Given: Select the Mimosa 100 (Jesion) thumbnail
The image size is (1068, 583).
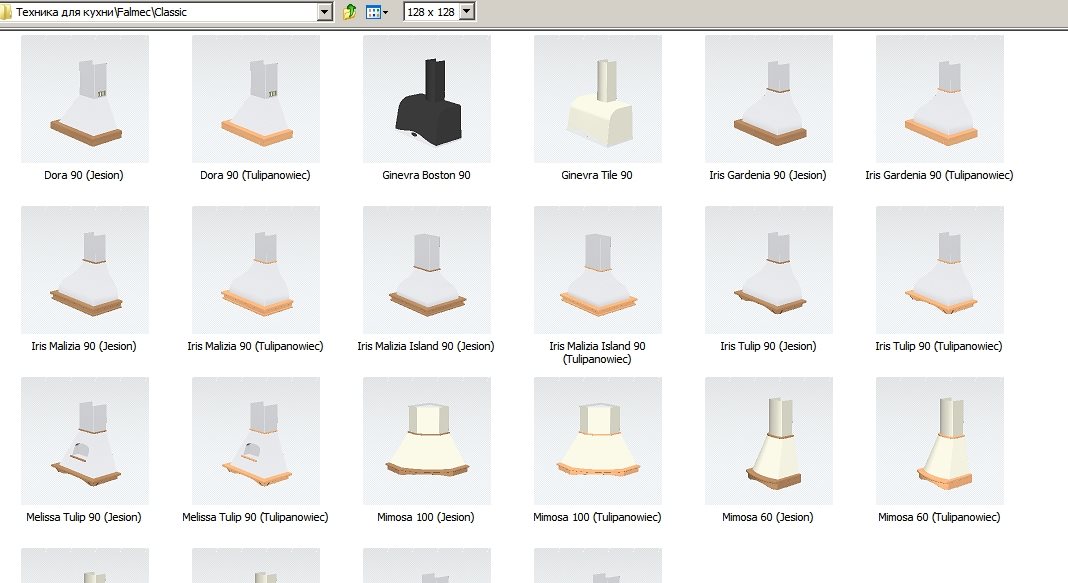Looking at the screenshot, I should [x=427, y=441].
